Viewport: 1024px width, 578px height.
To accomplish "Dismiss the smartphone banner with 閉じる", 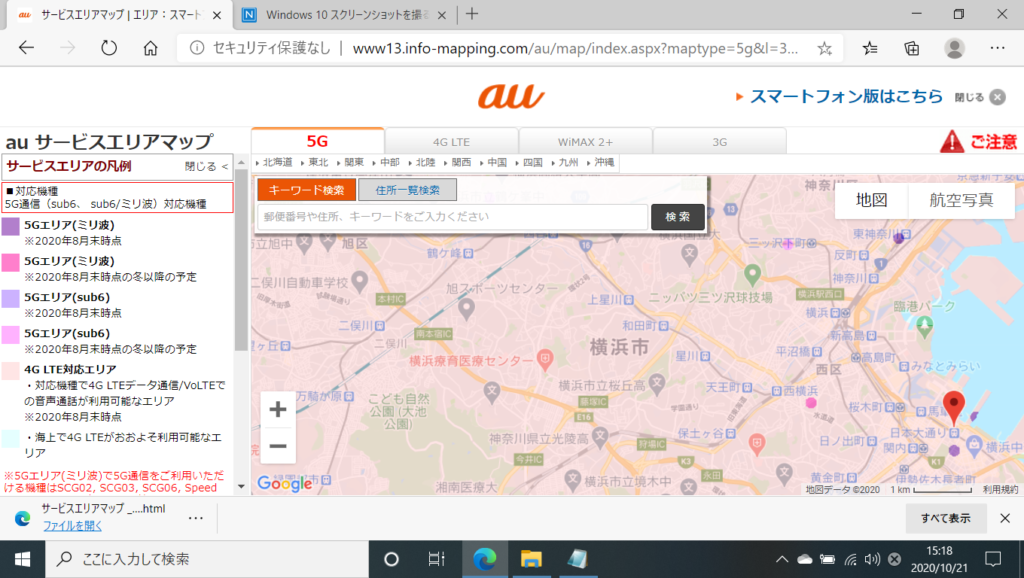I will tap(980, 97).
